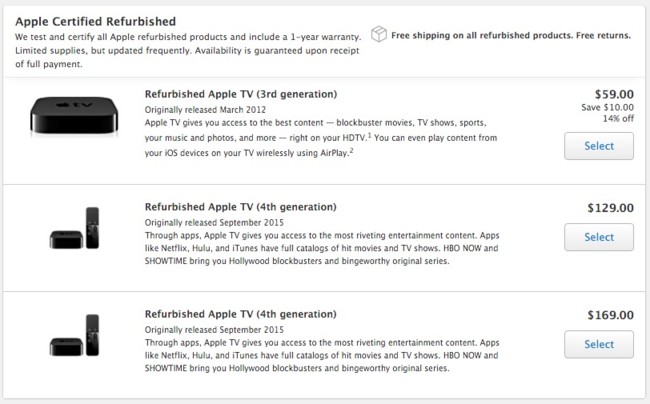Open Refurbished Apple TV (3rd generation) title link
Image resolution: width=650 pixels, height=404 pixels.
[x=241, y=94]
